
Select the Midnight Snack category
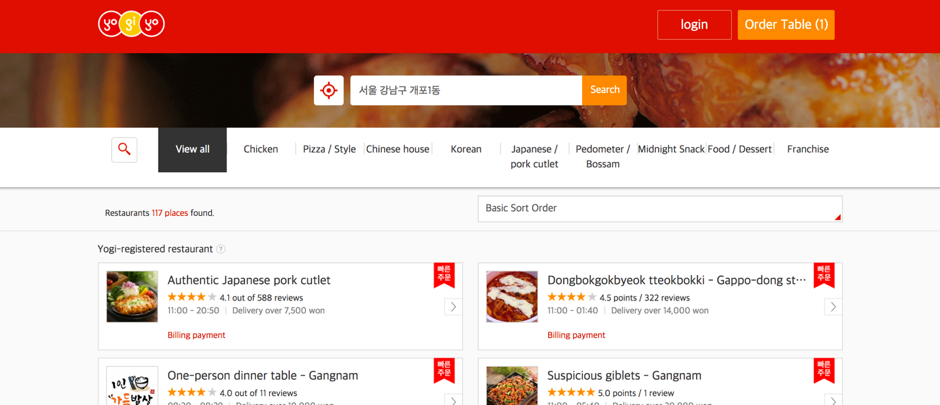click(671, 149)
